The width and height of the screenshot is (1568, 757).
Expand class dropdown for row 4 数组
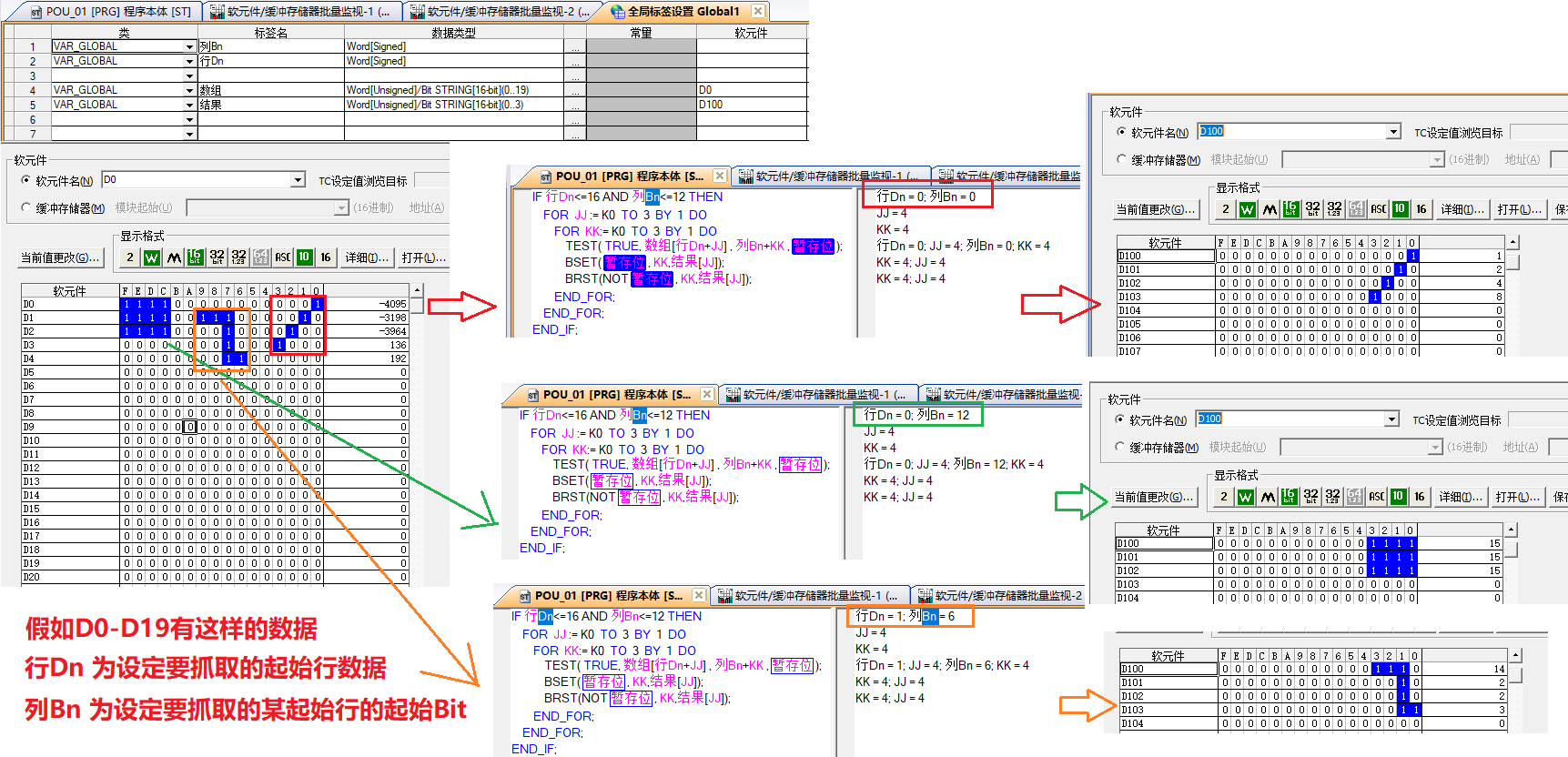coord(189,90)
